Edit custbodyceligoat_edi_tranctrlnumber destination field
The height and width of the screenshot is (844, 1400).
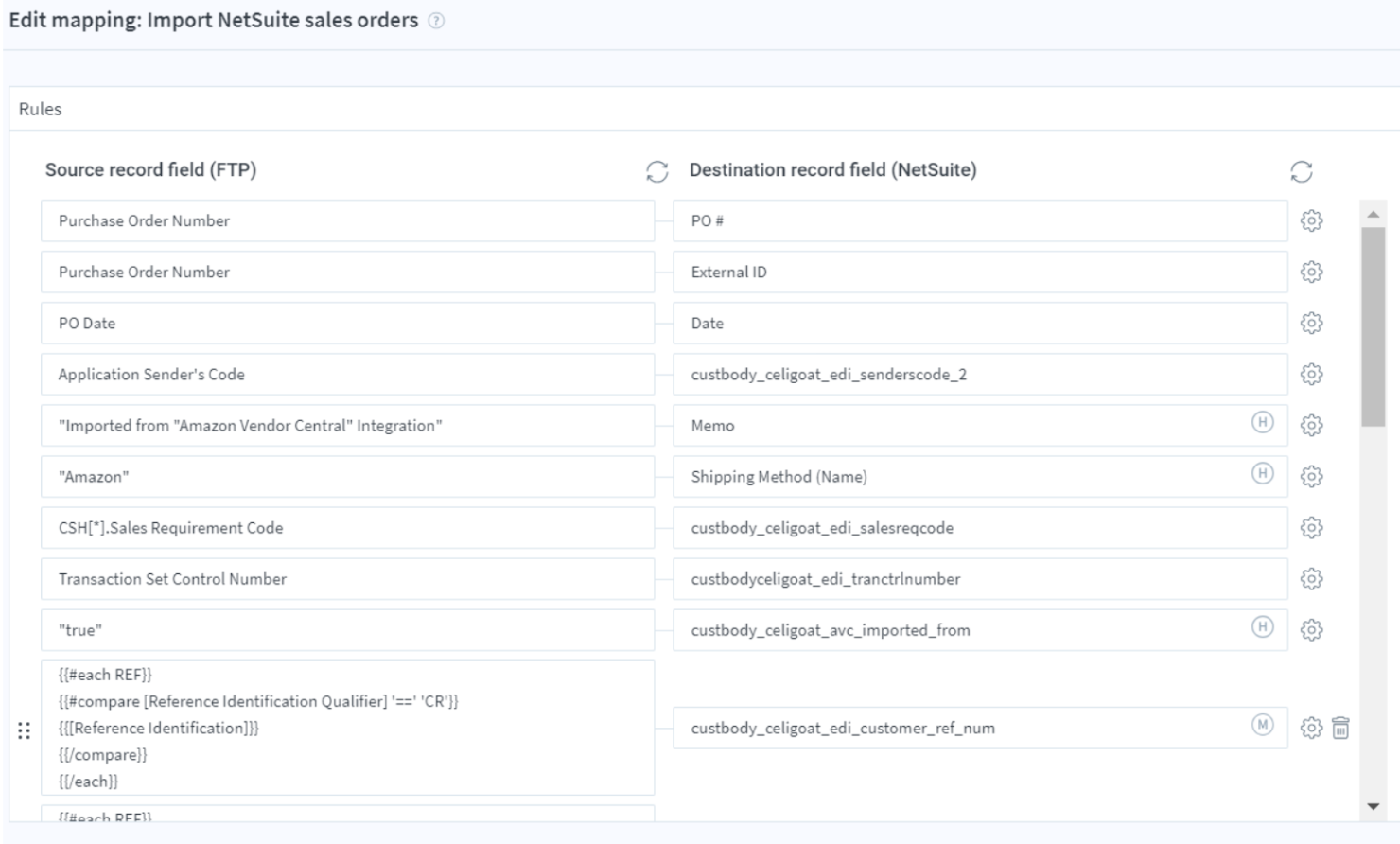coord(980,578)
